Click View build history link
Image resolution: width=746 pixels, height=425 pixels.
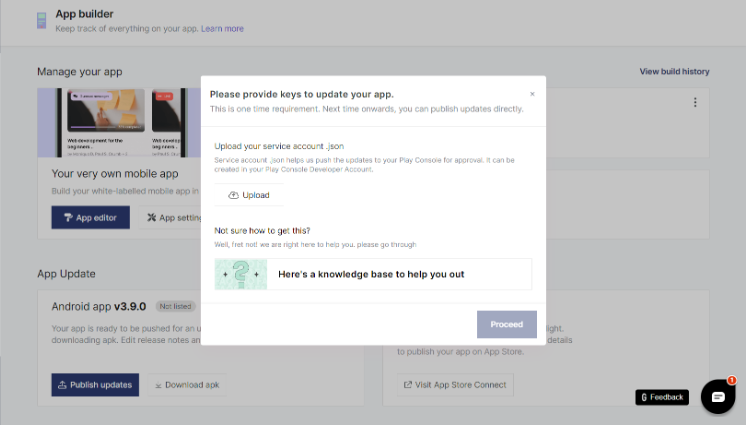pyautogui.click(x=674, y=72)
